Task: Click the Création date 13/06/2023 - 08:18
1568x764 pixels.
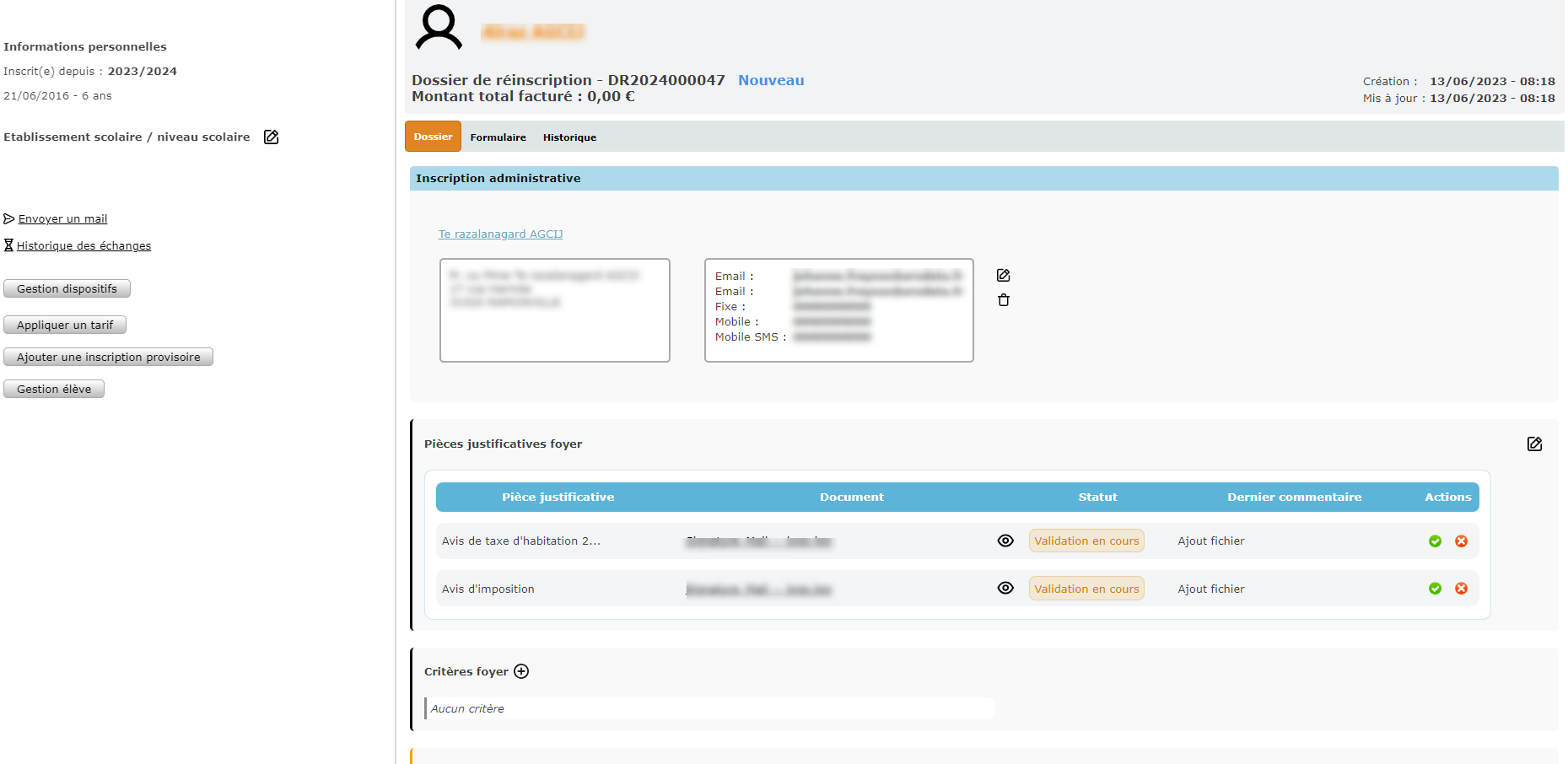Action: (1492, 82)
